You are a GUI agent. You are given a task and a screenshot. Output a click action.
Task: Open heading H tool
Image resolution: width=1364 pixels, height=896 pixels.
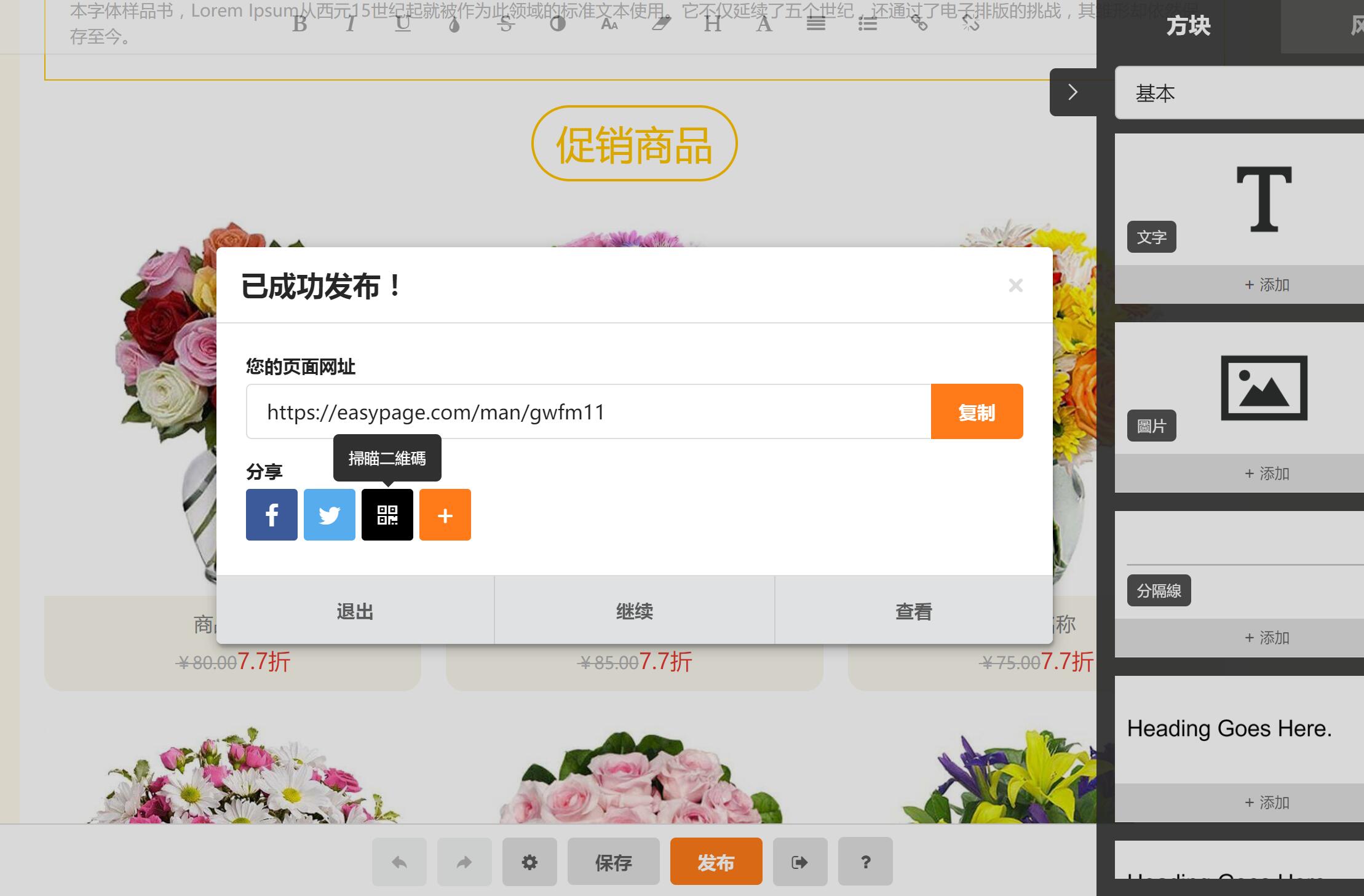713,24
